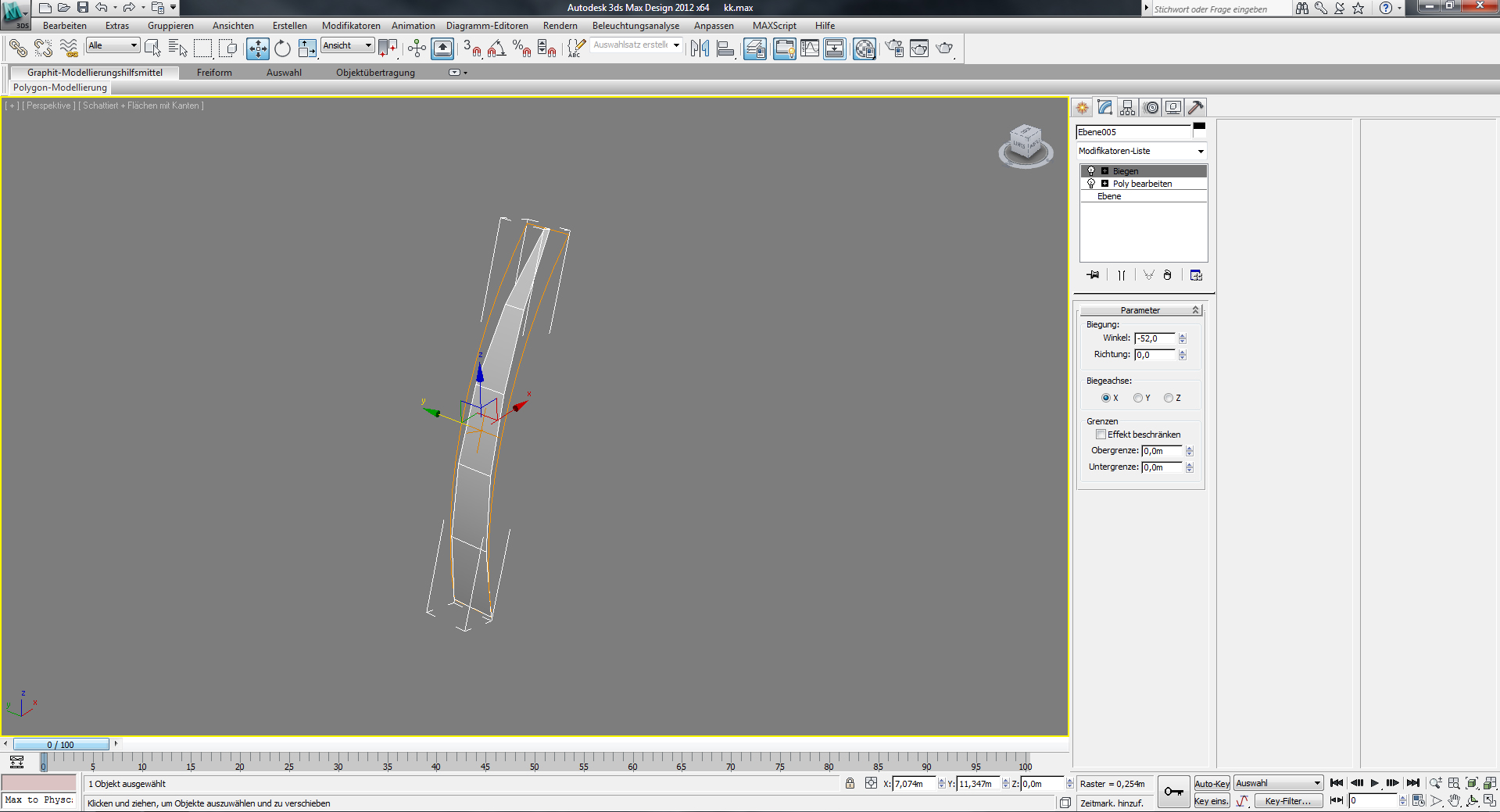The height and width of the screenshot is (812, 1500).
Task: Toggle Percent Snap icon
Action: (x=521, y=48)
